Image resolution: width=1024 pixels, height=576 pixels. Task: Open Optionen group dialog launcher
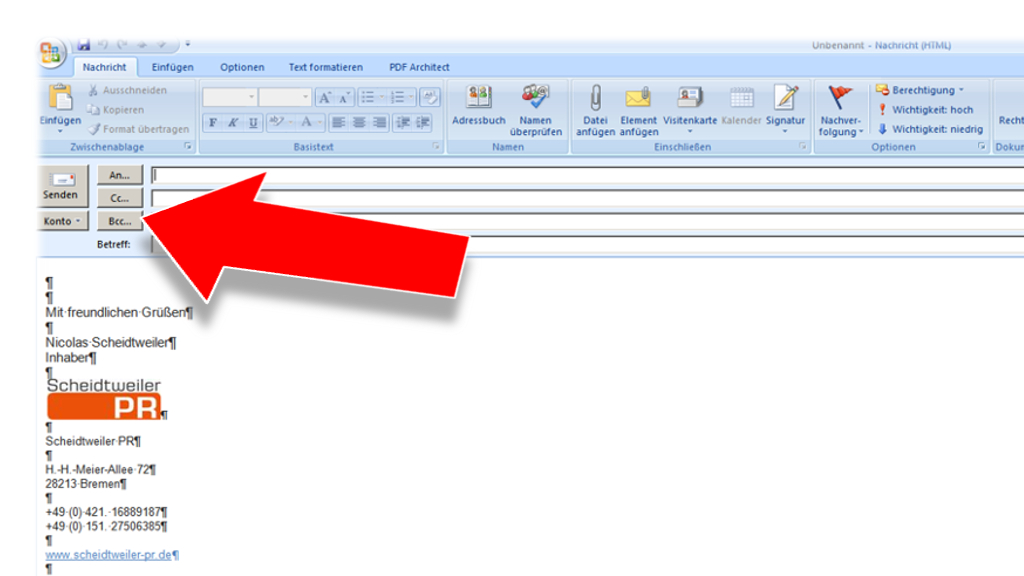pyautogui.click(x=982, y=146)
